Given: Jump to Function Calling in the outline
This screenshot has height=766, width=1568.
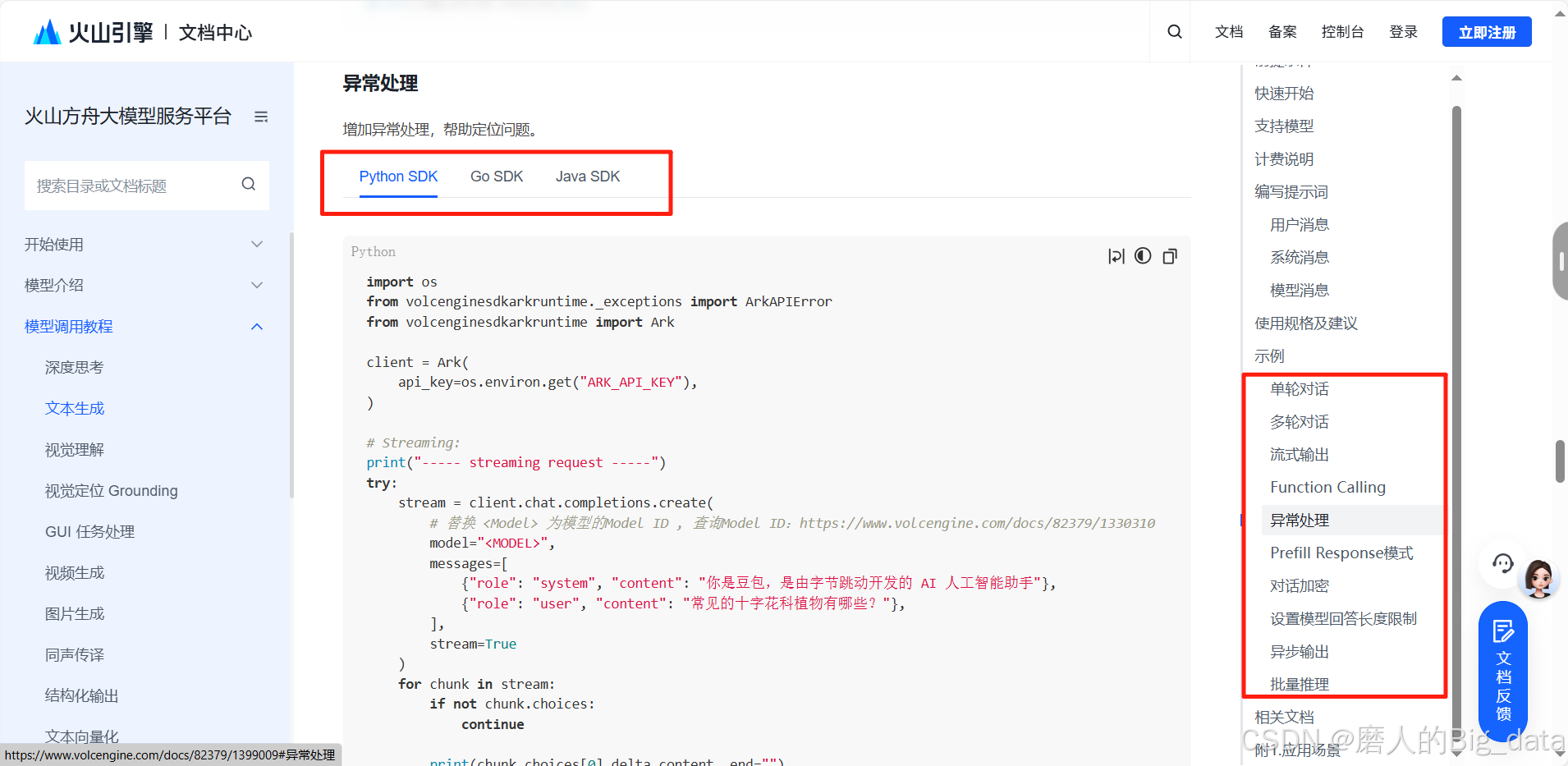Looking at the screenshot, I should 1327,488.
